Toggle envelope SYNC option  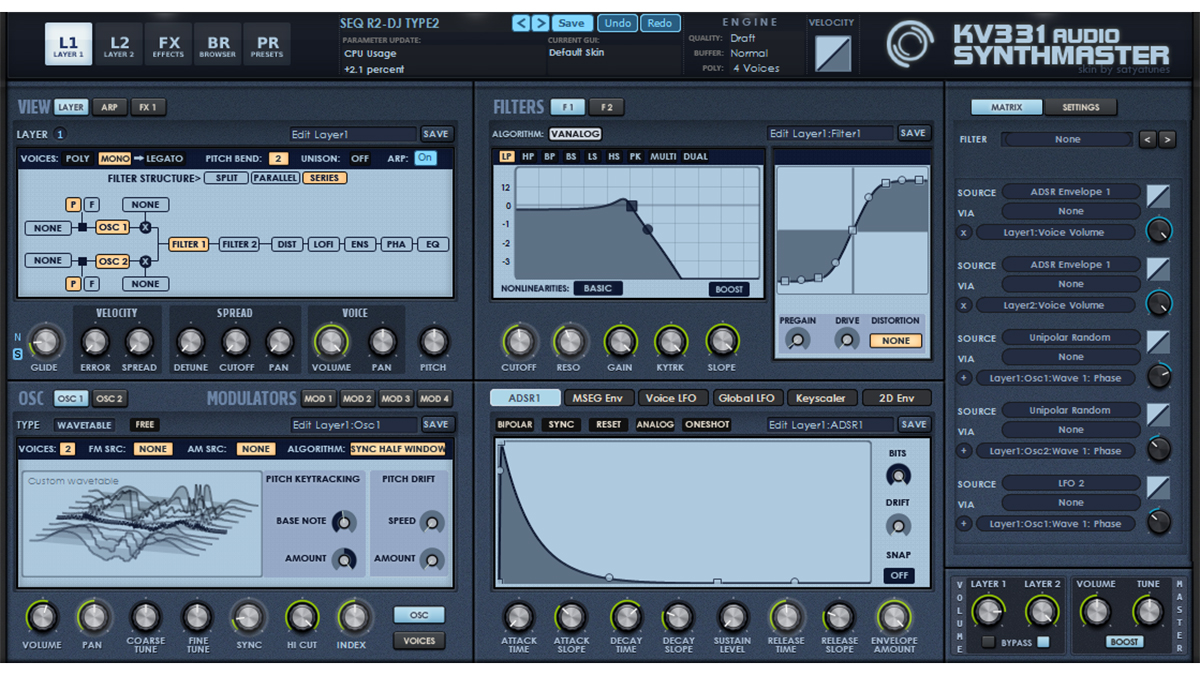(562, 424)
